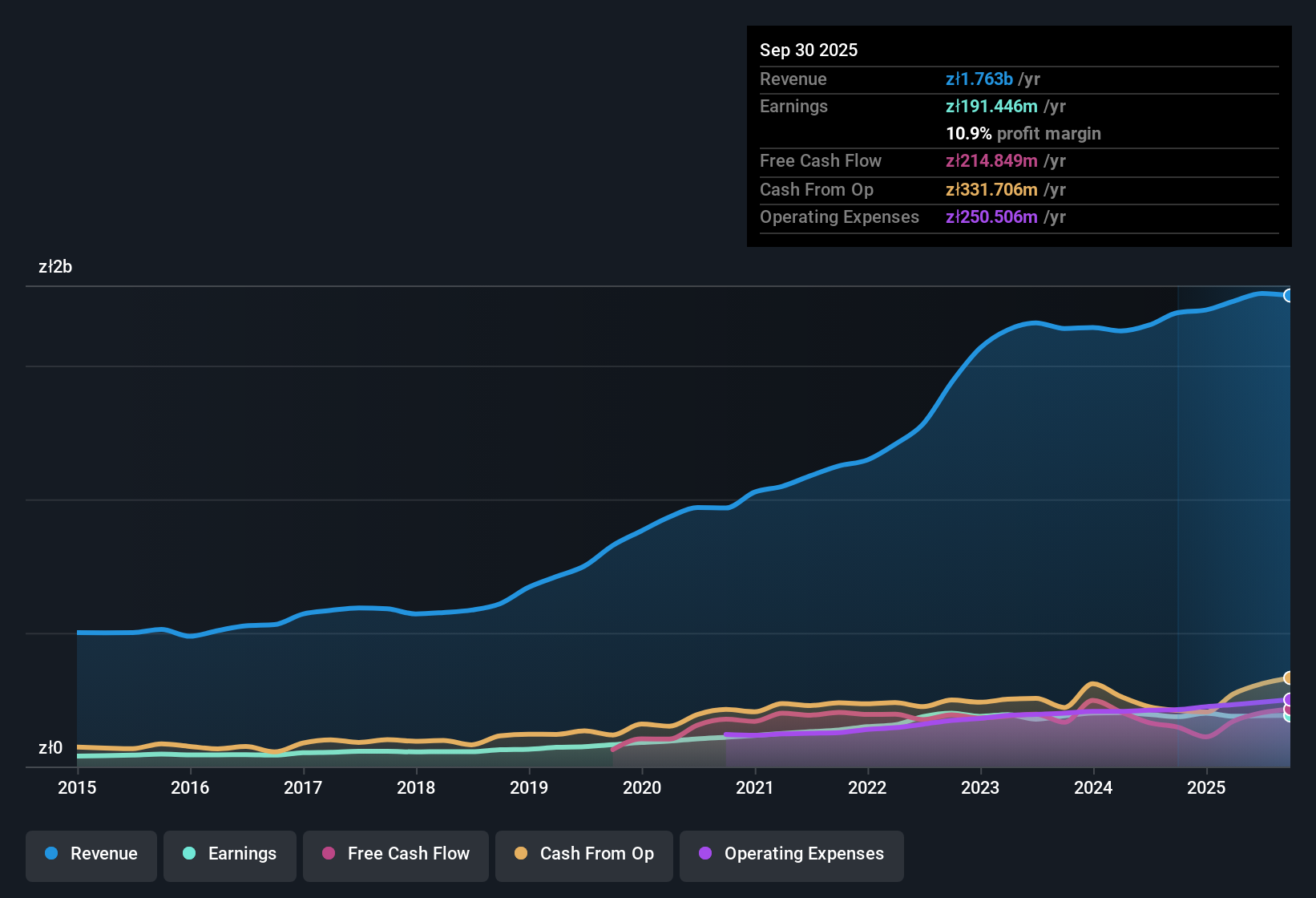The height and width of the screenshot is (898, 1316).
Task: Click the orange Cash From Op legend dot
Action: pos(521,854)
